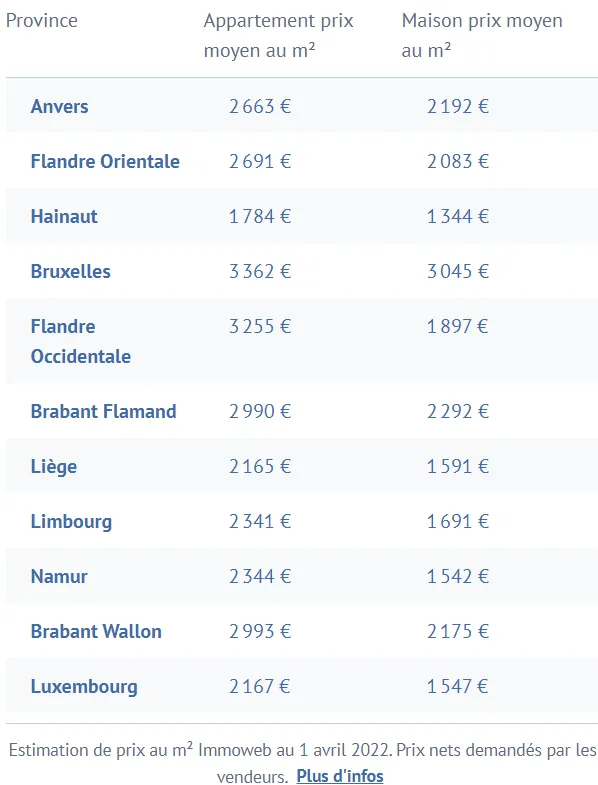598x785 pixels.
Task: Click Brabant Wallon apartment price 2 993 €
Action: point(260,631)
